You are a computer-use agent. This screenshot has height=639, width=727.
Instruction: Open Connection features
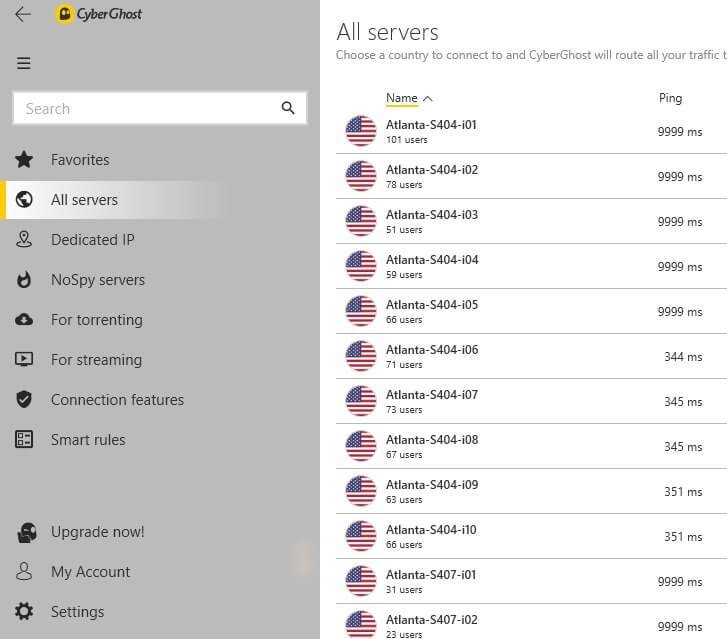tap(117, 399)
